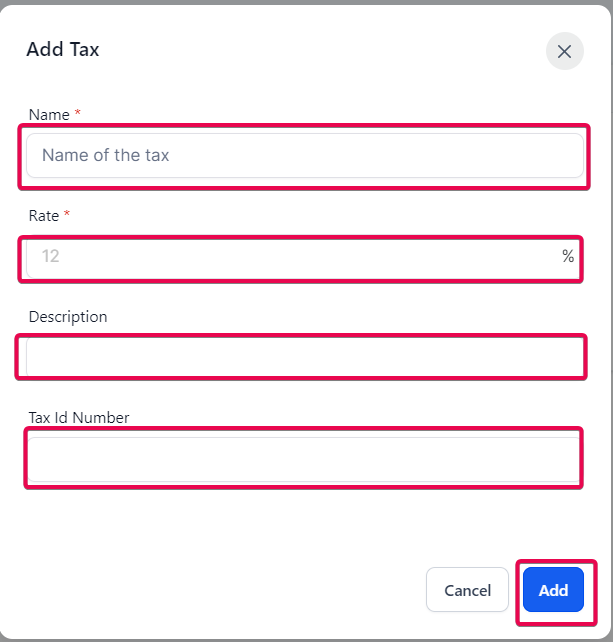Click the red asterisk beside Rate

coord(67,215)
